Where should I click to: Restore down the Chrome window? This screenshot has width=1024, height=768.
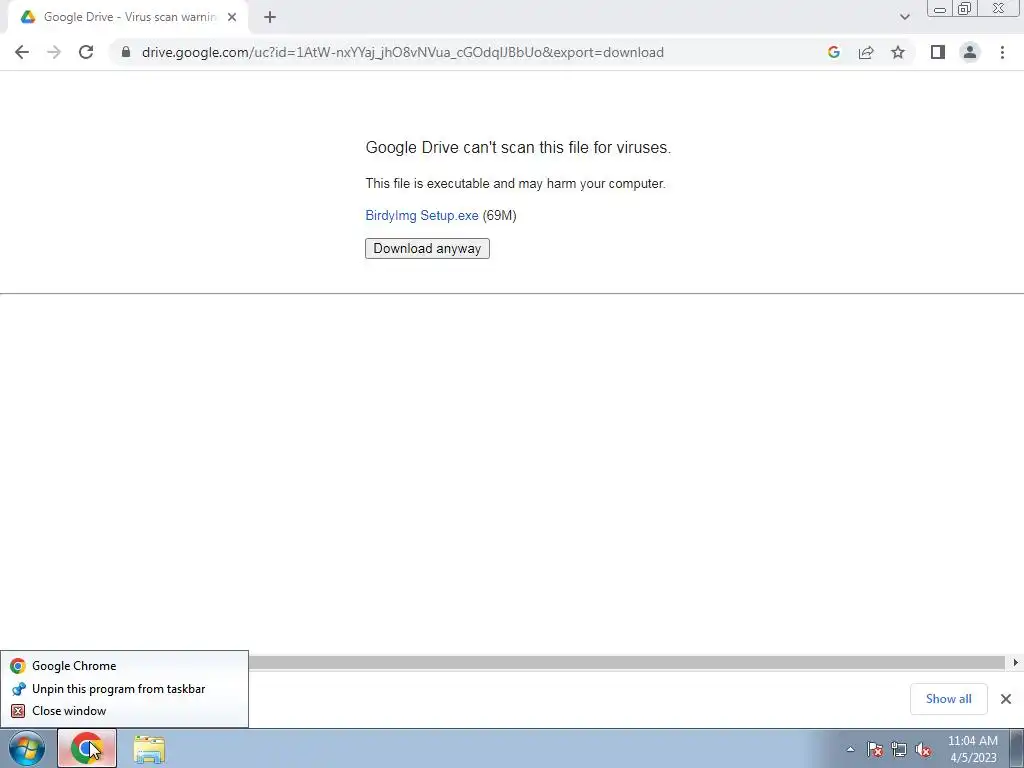coord(964,9)
